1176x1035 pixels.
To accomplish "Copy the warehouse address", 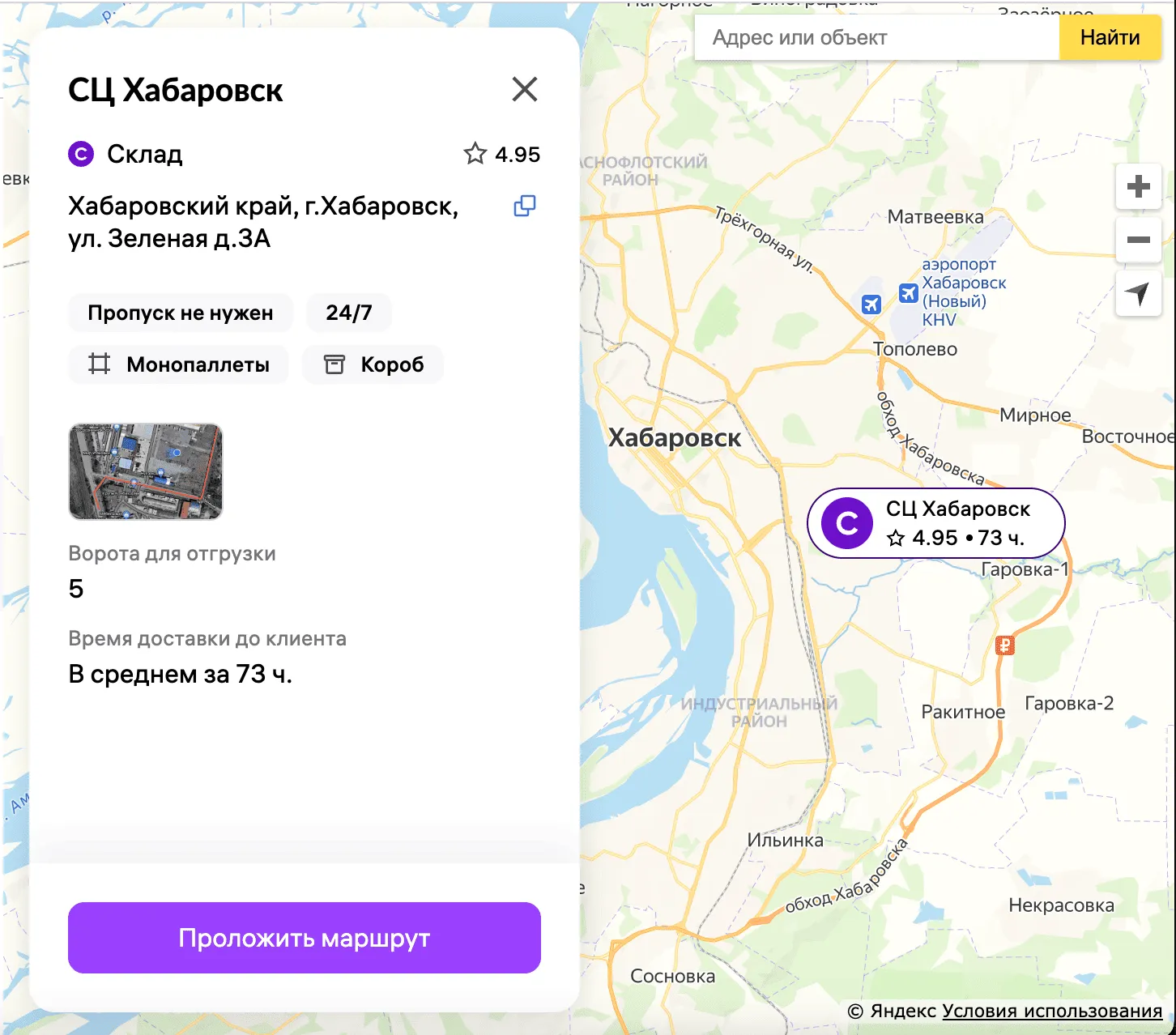I will pos(525,206).
